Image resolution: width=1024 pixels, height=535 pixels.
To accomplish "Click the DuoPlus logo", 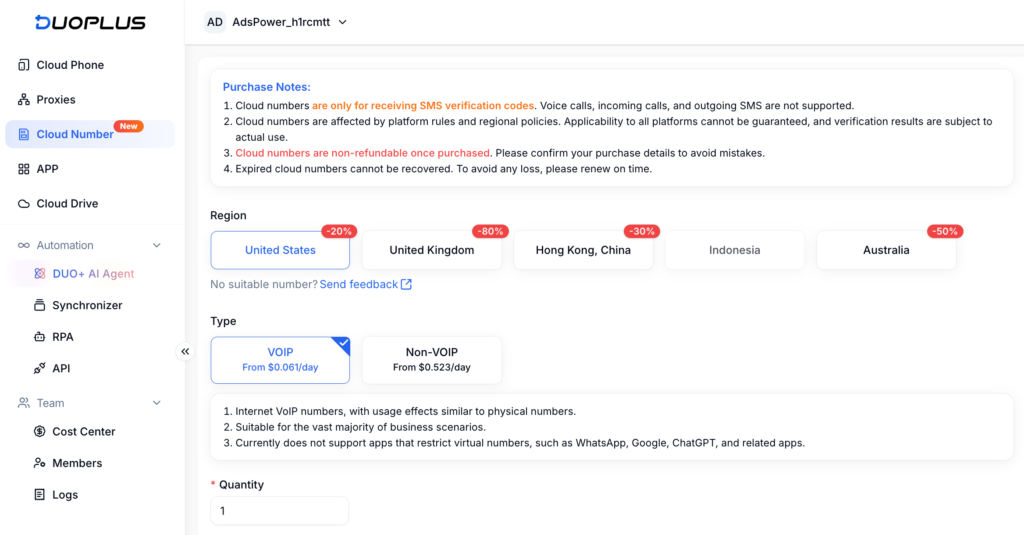I will pos(90,22).
